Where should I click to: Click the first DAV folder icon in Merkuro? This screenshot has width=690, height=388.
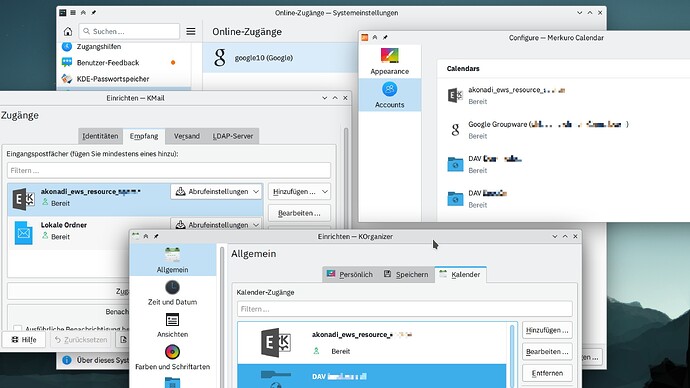tap(455, 164)
